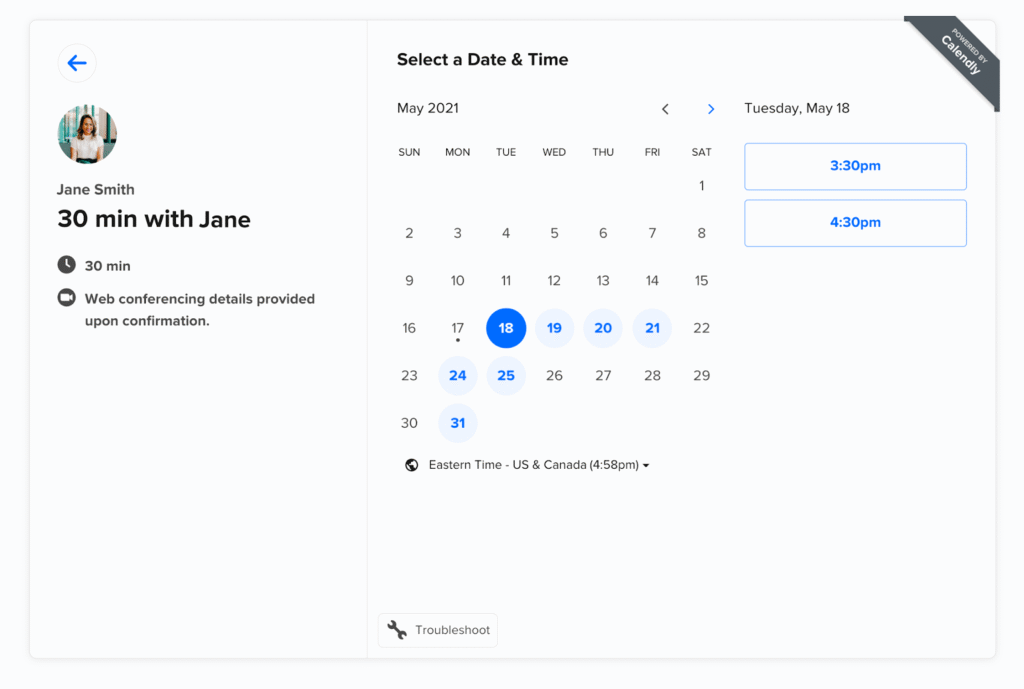Pick May 19 on the calendar
This screenshot has width=1024, height=689.
click(x=554, y=328)
